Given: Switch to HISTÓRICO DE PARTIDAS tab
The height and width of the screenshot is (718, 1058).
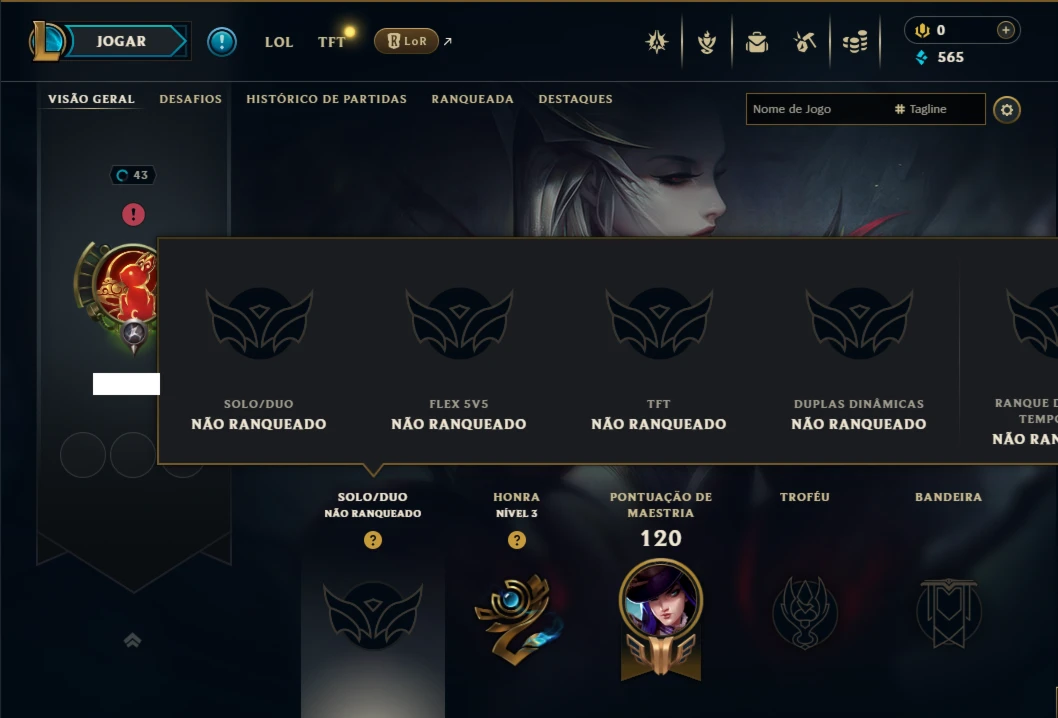Looking at the screenshot, I should tap(327, 99).
